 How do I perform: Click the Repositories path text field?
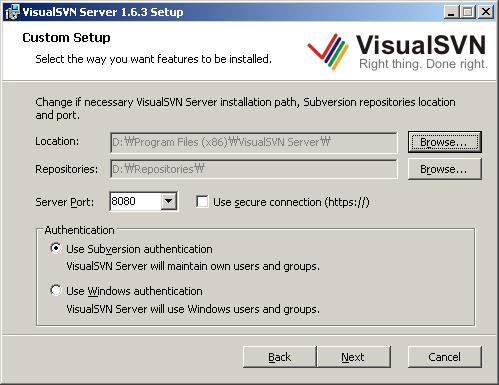254,169
